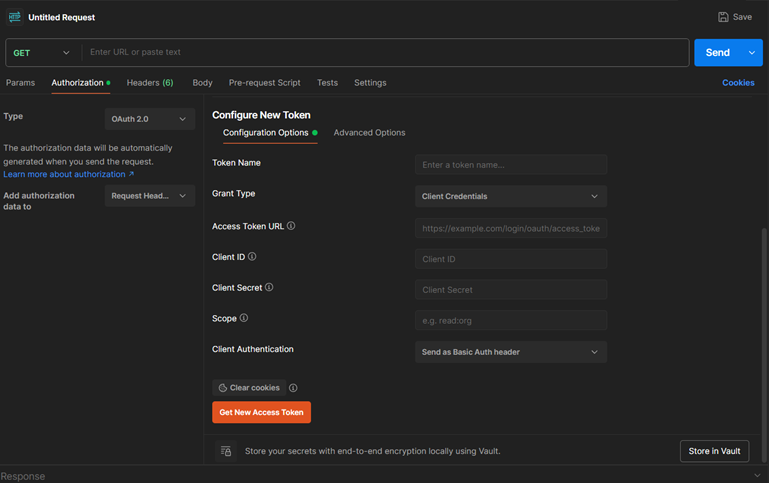Click the Enter URL input field

pyautogui.click(x=385, y=53)
